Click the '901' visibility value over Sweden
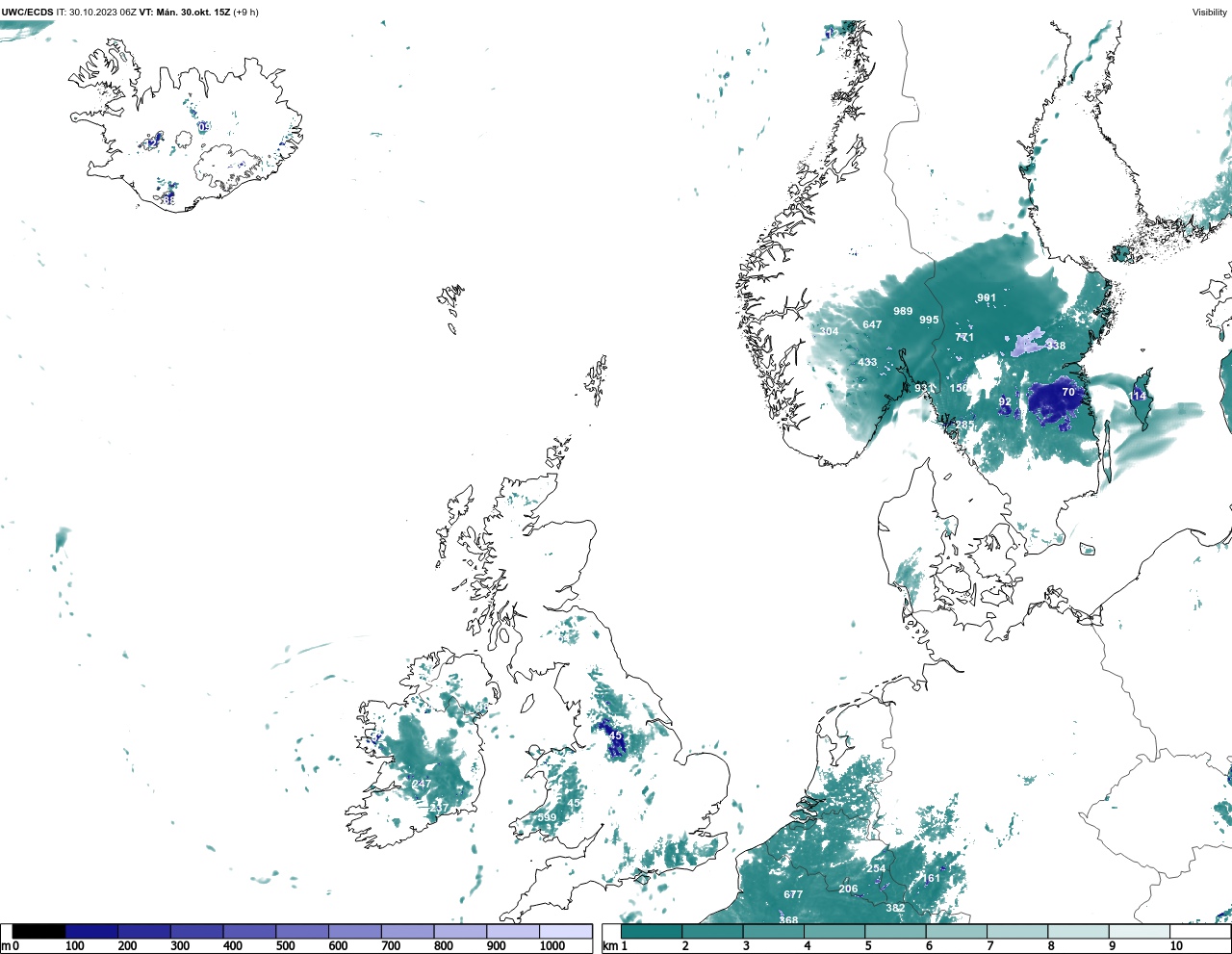1232x954 pixels. coord(987,297)
